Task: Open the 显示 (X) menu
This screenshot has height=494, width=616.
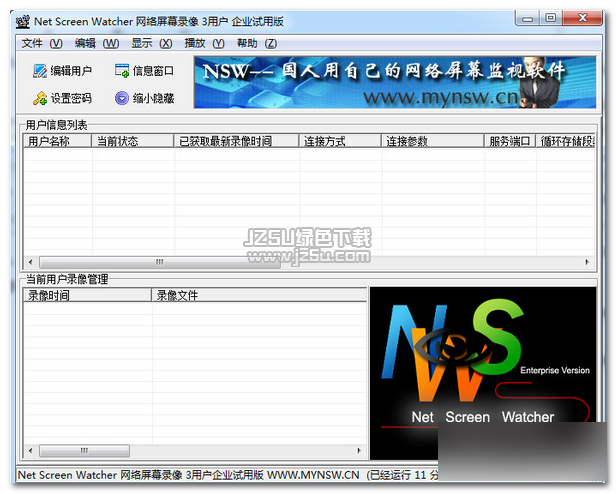Action: point(152,43)
